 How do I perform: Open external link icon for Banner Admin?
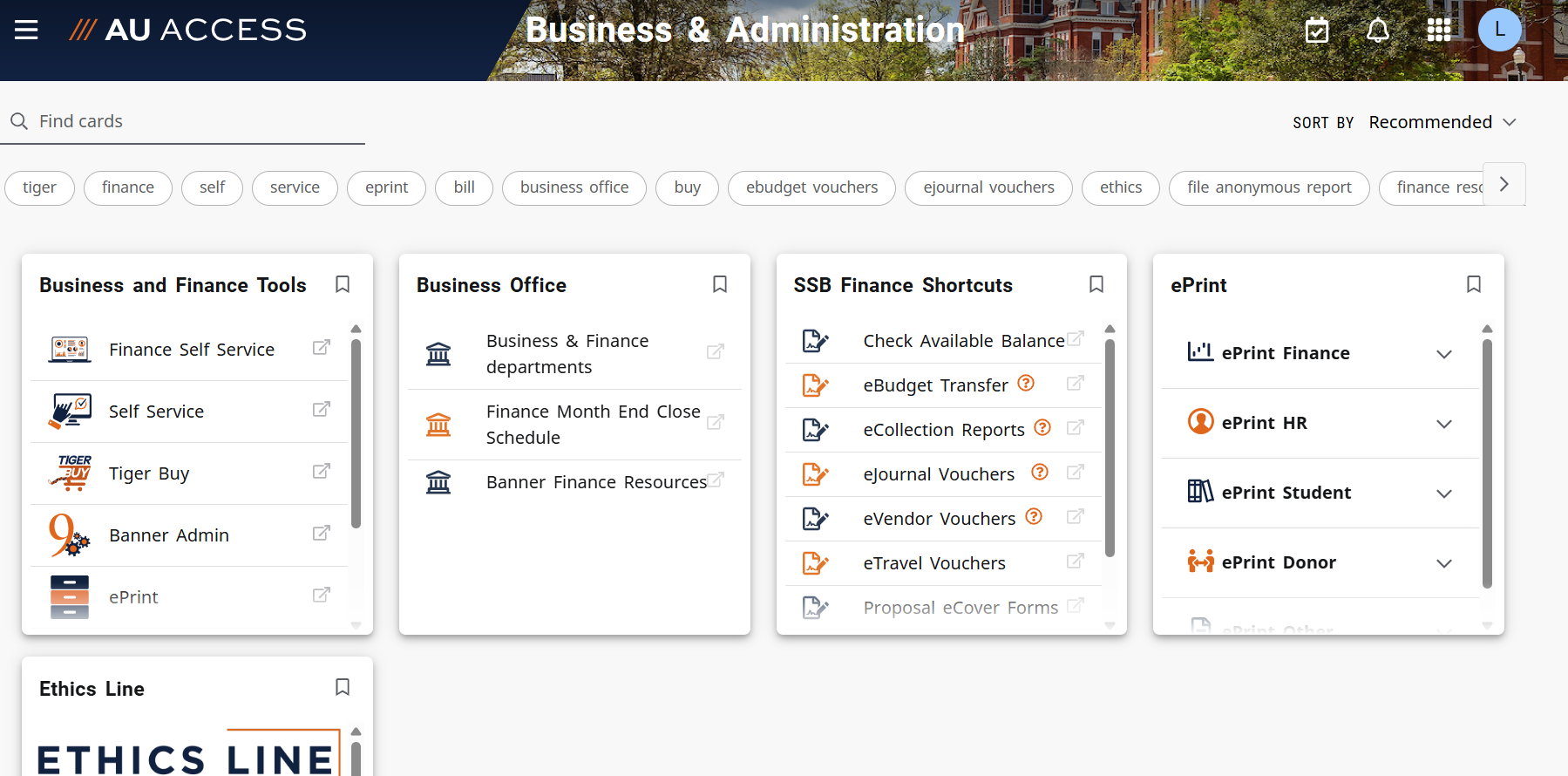[x=322, y=534]
